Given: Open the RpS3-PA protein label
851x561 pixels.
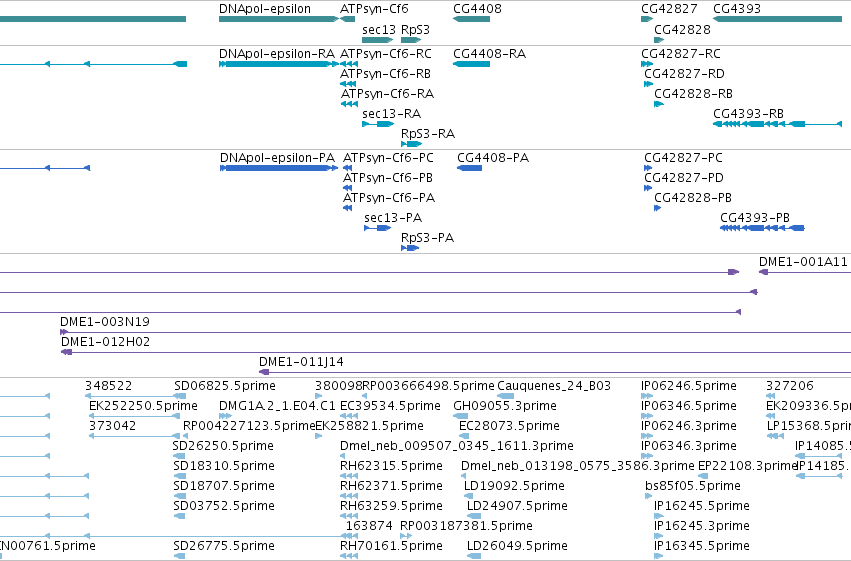Looking at the screenshot, I should click(x=427, y=238).
